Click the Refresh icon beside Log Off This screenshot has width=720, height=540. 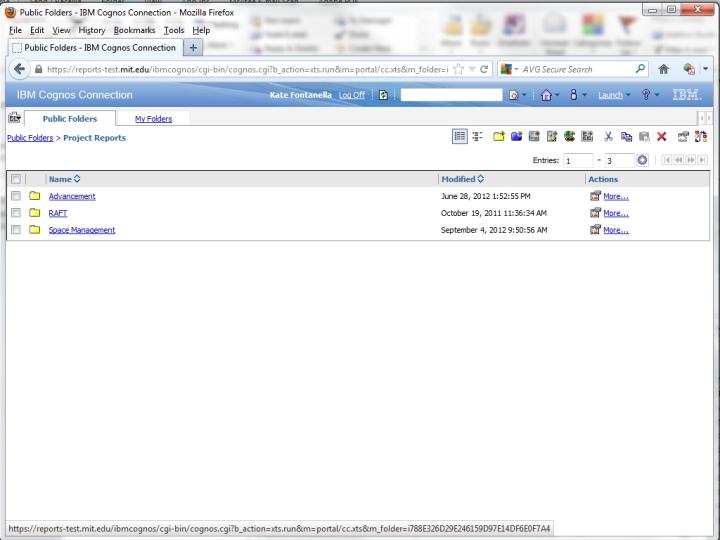[x=384, y=95]
